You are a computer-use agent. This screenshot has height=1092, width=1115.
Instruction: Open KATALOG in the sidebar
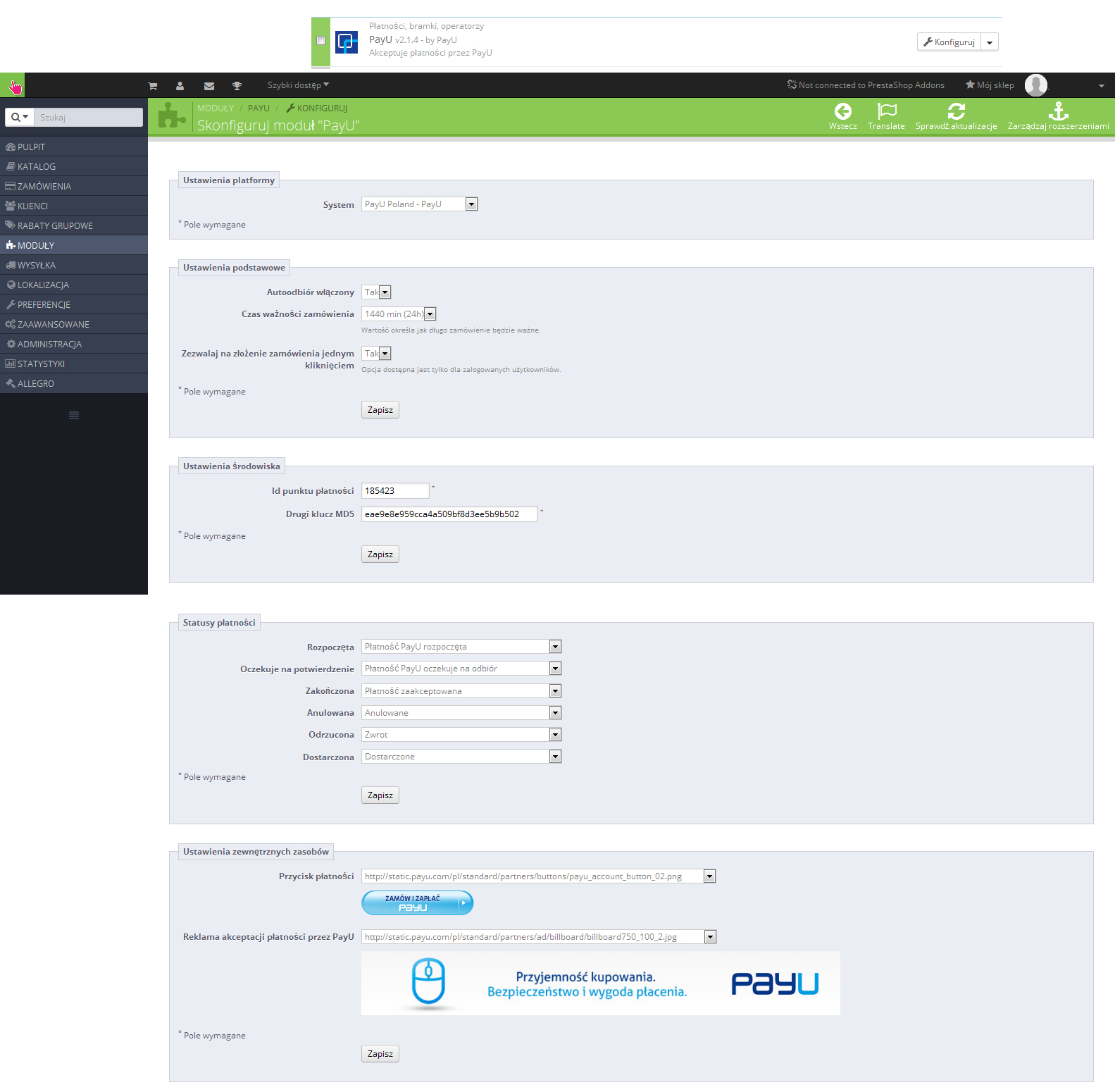(x=74, y=166)
